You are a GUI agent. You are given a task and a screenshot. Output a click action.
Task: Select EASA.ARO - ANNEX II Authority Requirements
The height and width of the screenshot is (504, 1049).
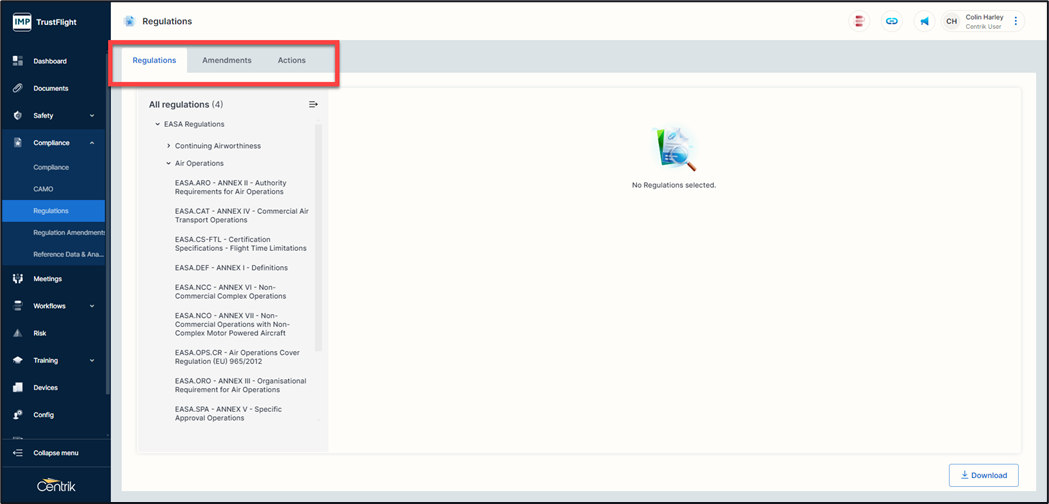click(231, 187)
